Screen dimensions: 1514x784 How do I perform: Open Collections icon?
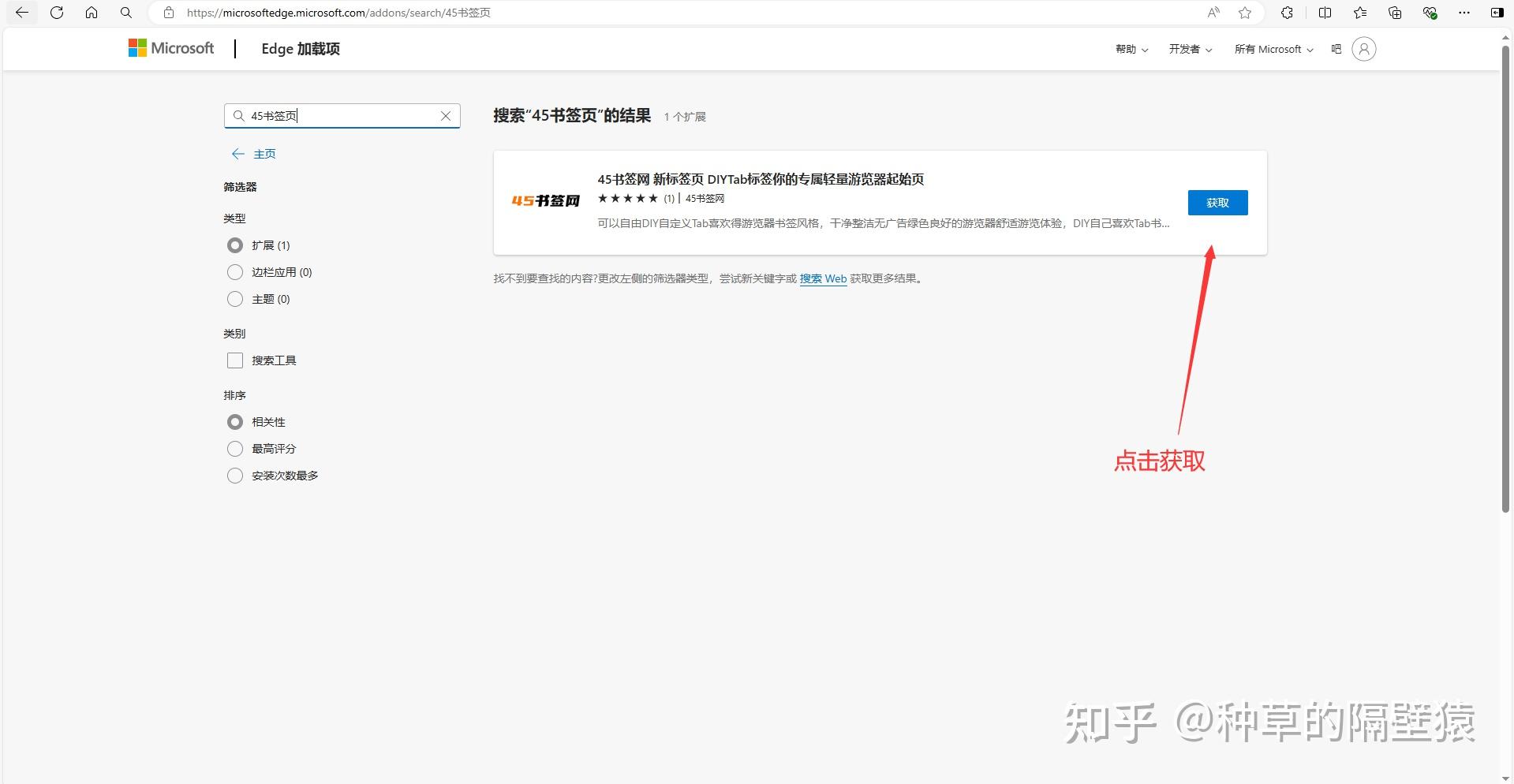coord(1395,13)
